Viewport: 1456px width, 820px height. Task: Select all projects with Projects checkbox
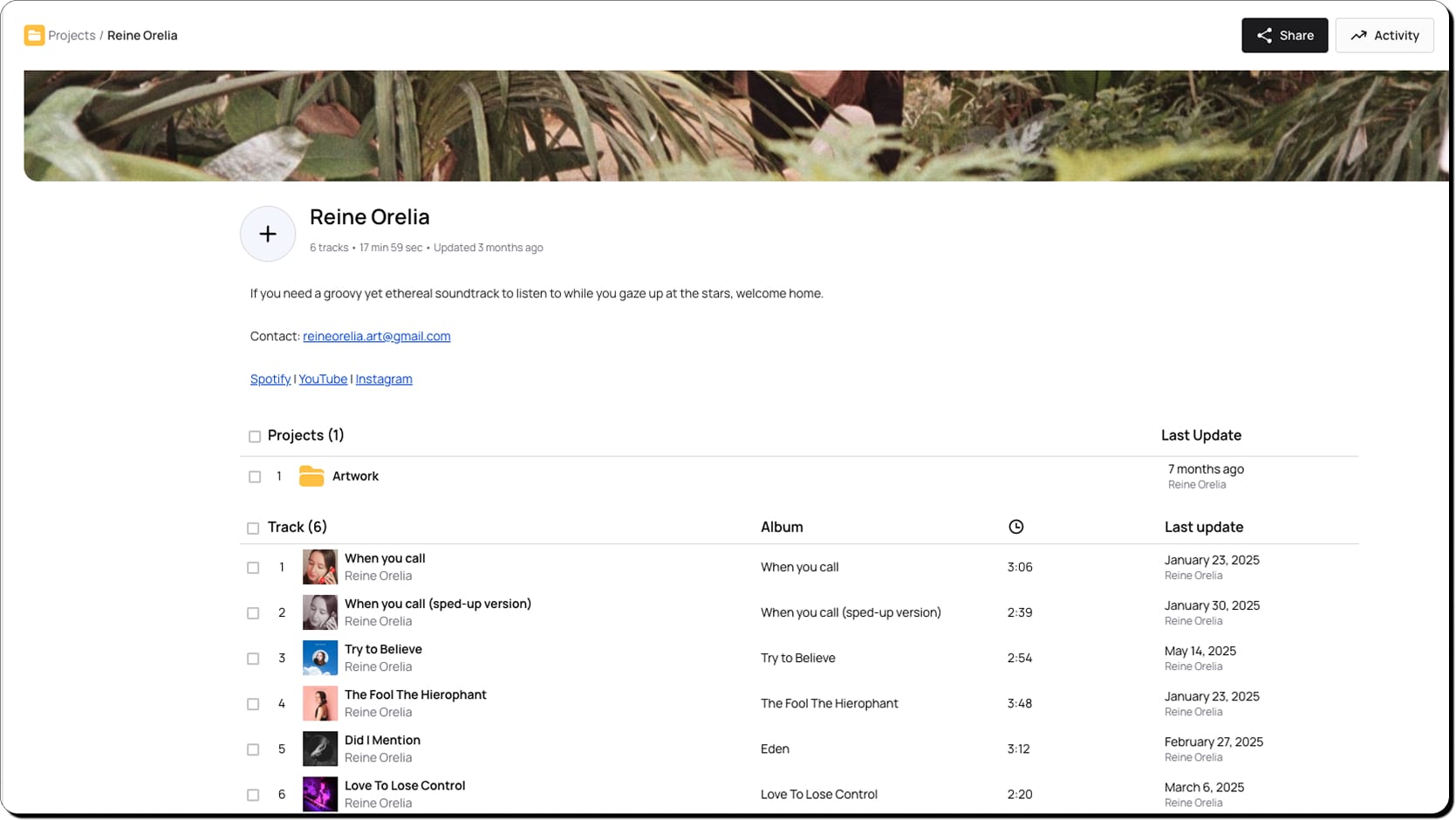click(x=255, y=436)
